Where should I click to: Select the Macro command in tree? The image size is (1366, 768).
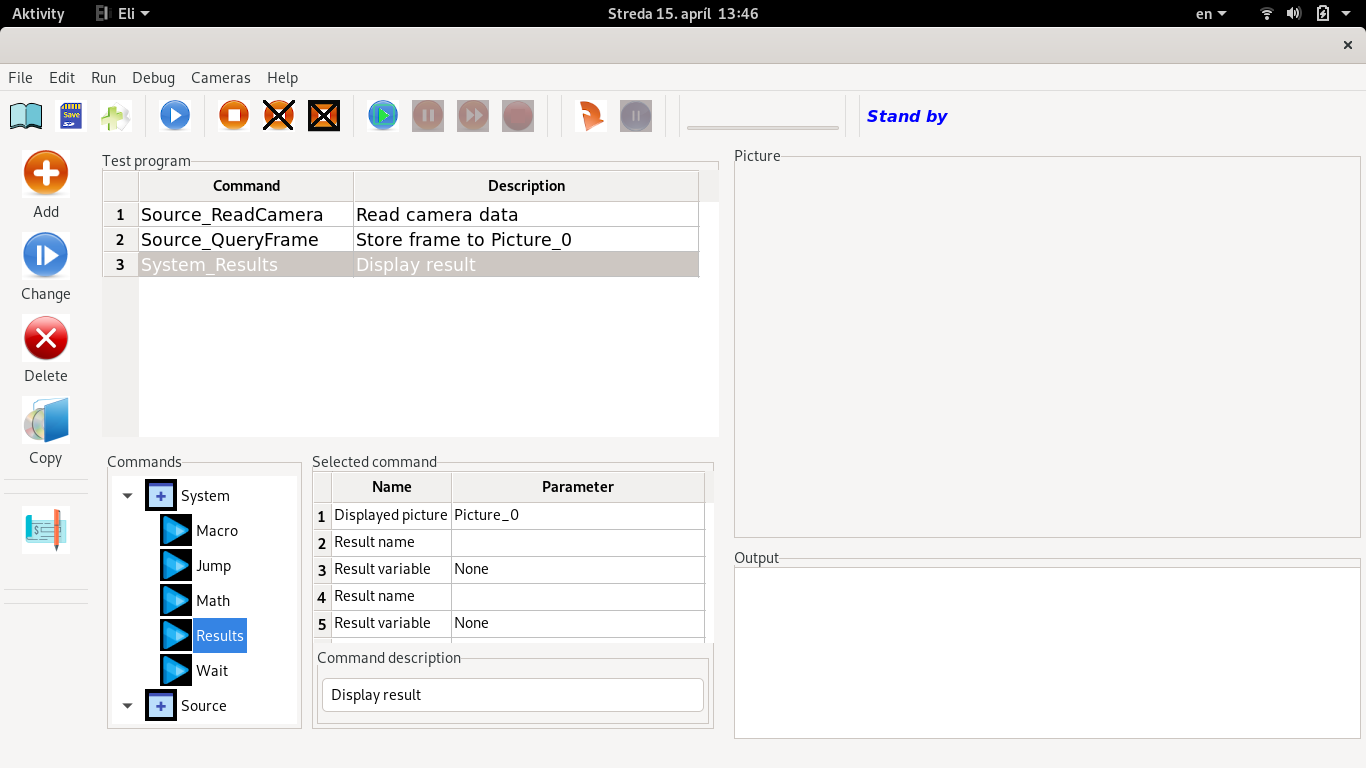216,531
